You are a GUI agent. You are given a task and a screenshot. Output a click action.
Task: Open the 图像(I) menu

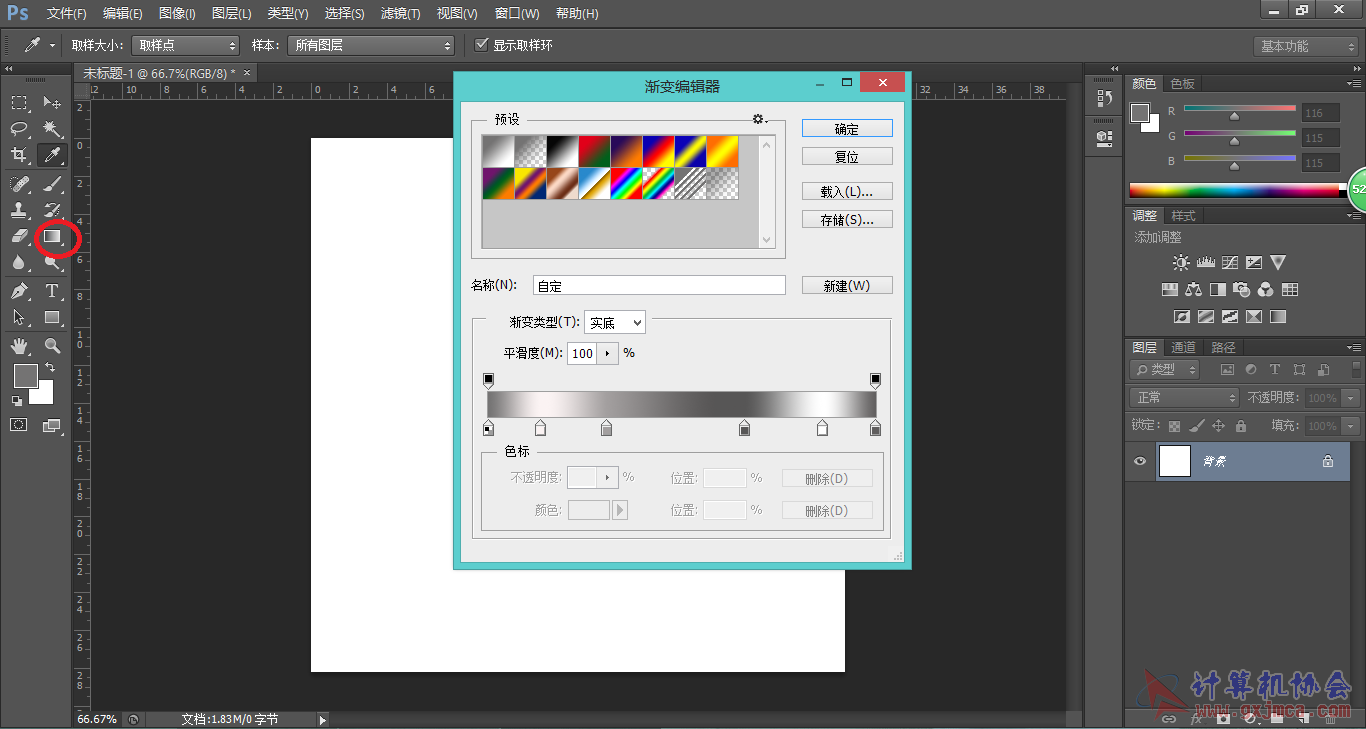pos(177,14)
